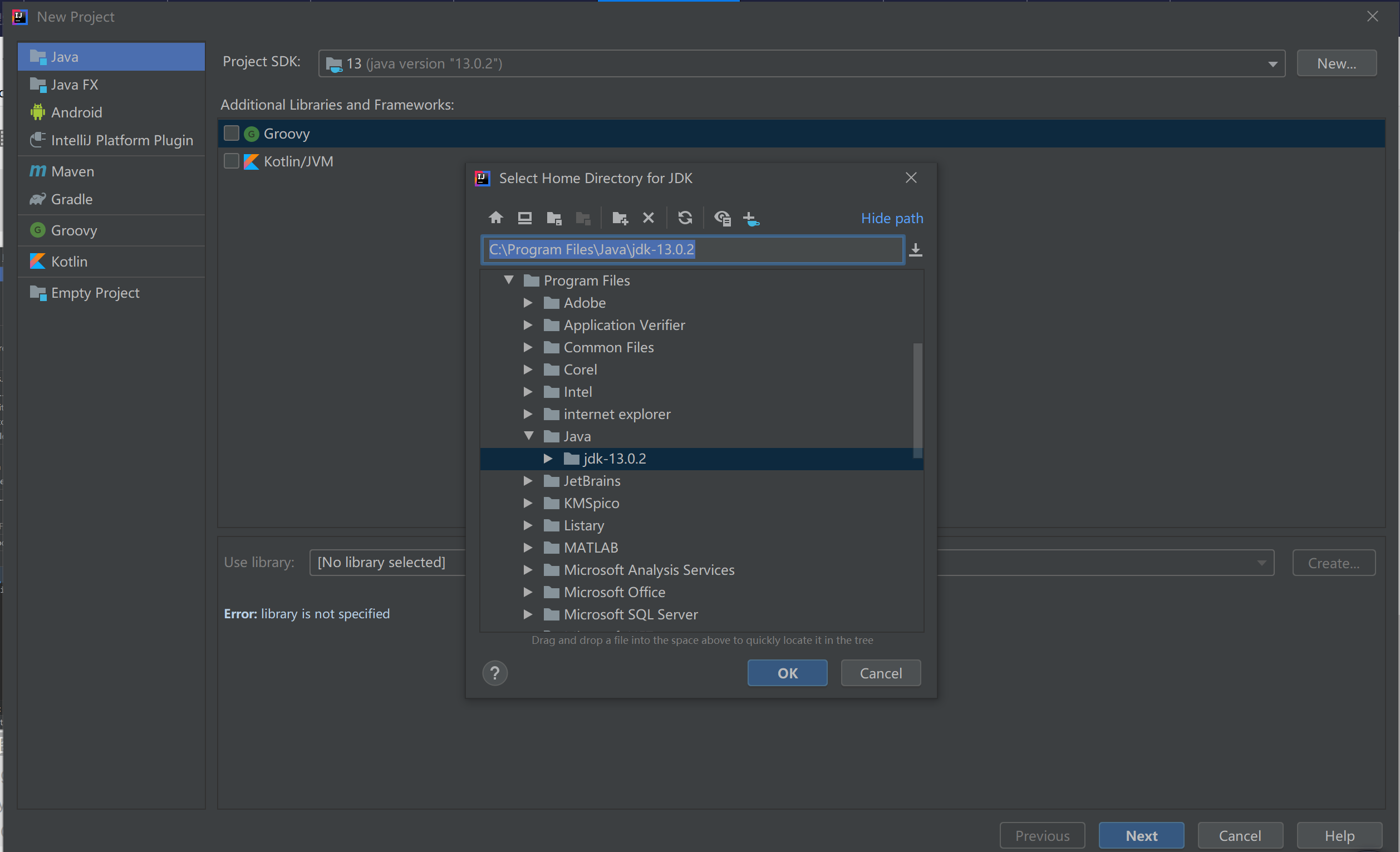Click the Hide path link
The height and width of the screenshot is (852, 1400).
coord(891,218)
